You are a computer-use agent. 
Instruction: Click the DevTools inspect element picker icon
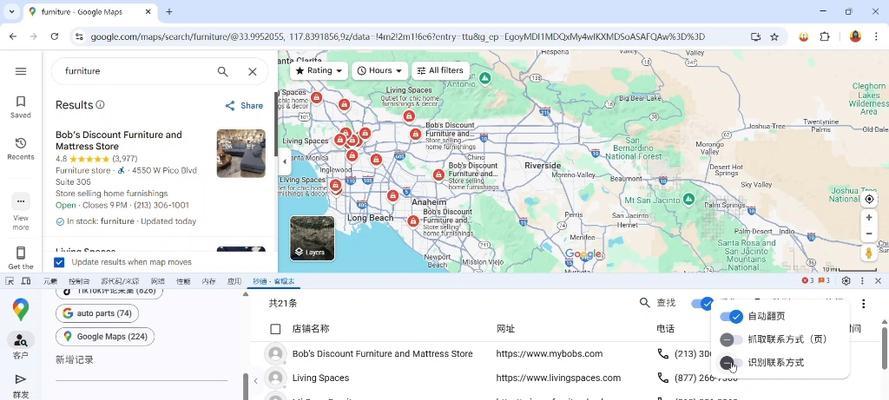tap(11, 281)
